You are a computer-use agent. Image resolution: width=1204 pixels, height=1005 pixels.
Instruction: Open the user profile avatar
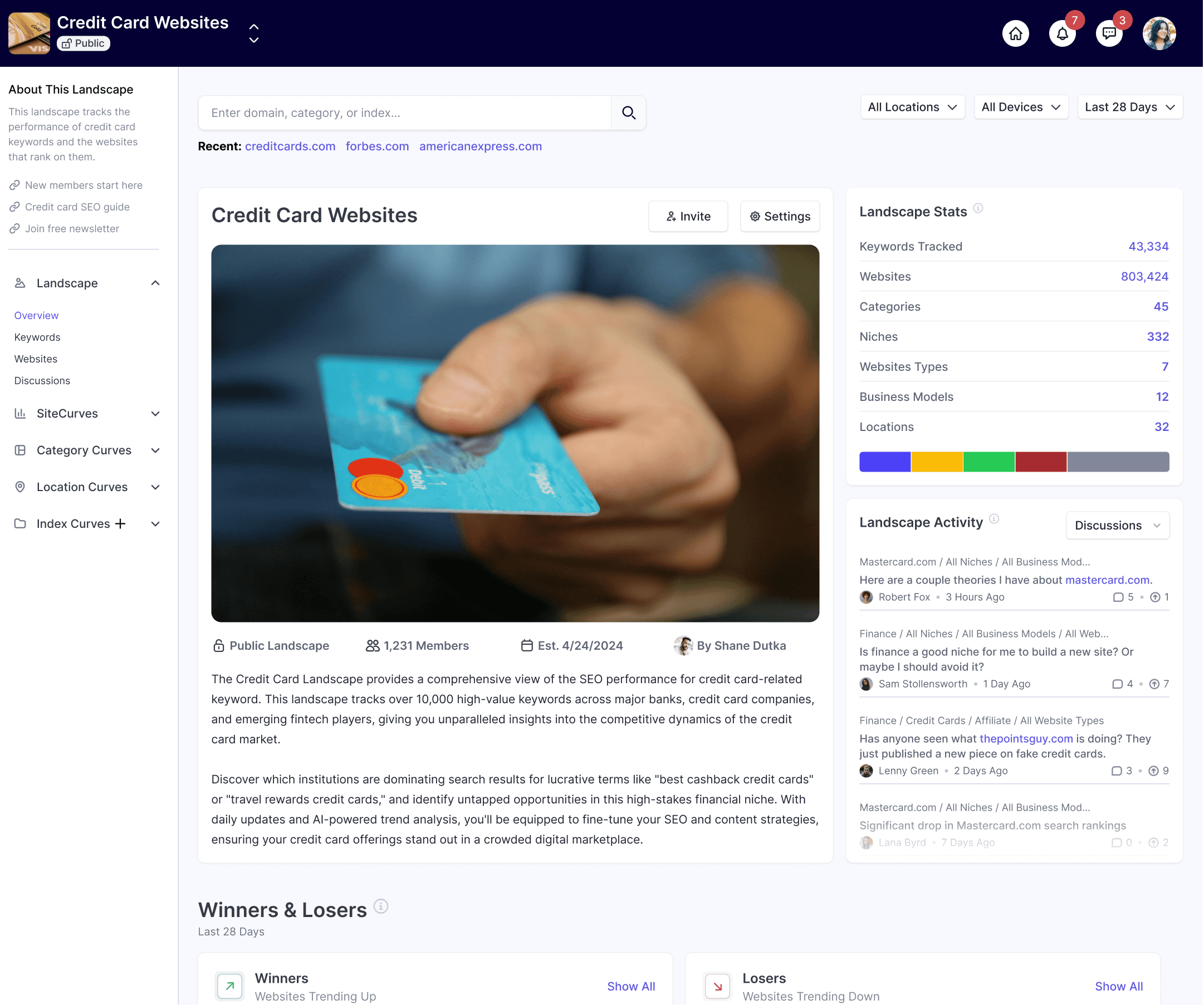1160,33
